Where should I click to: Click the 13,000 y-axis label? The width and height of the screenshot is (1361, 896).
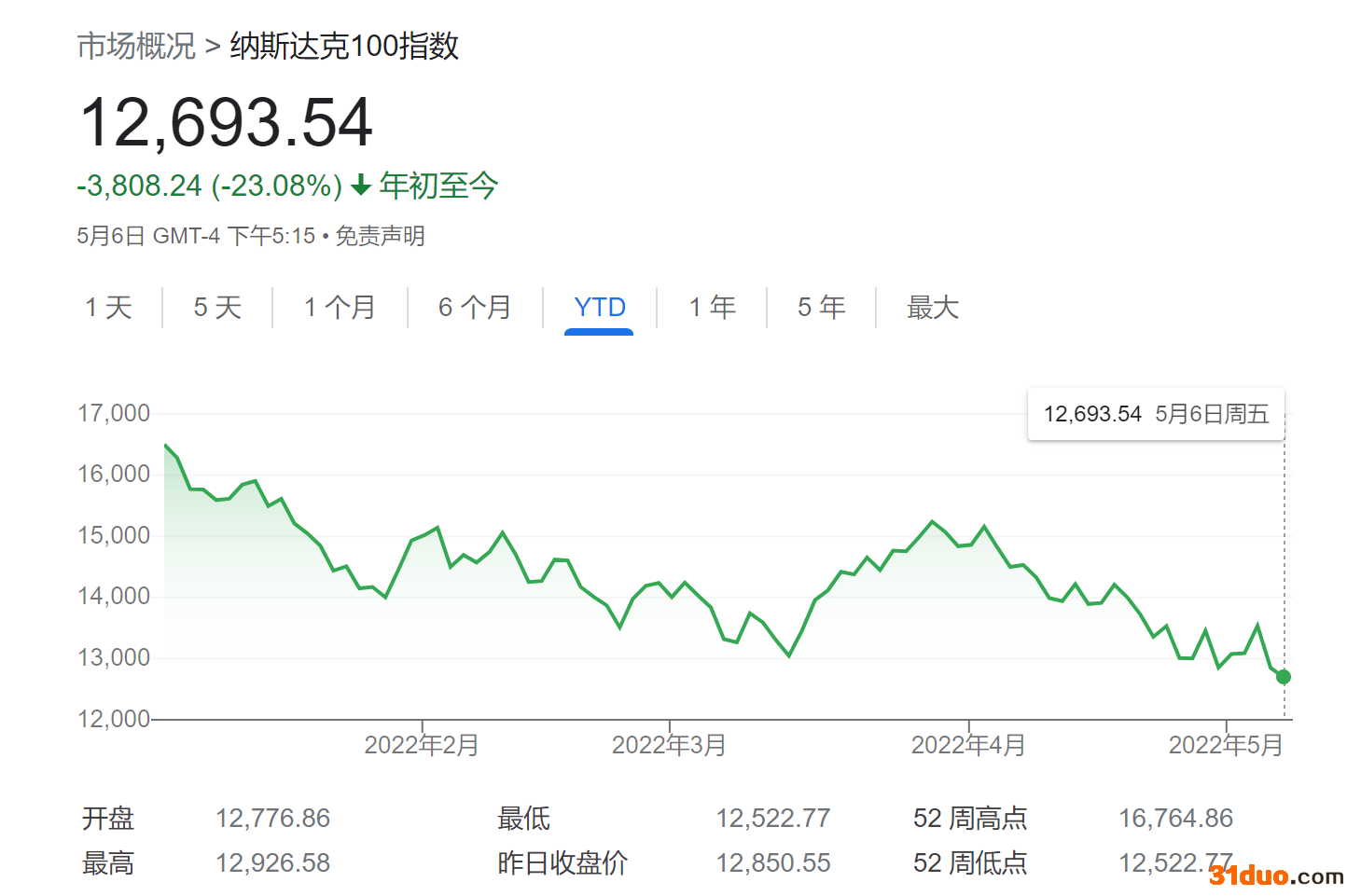(x=114, y=657)
